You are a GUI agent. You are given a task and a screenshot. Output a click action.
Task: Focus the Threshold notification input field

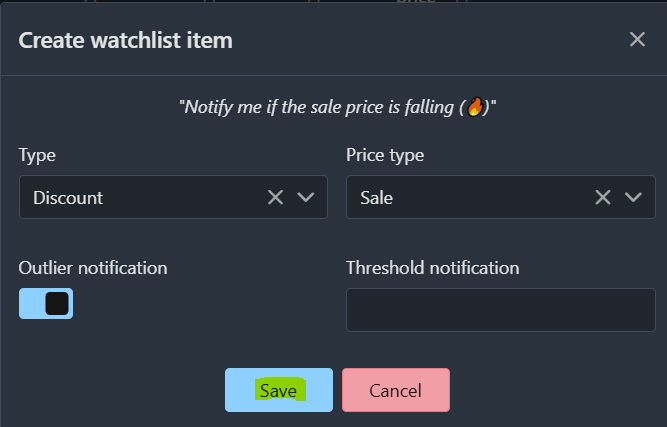click(500, 310)
